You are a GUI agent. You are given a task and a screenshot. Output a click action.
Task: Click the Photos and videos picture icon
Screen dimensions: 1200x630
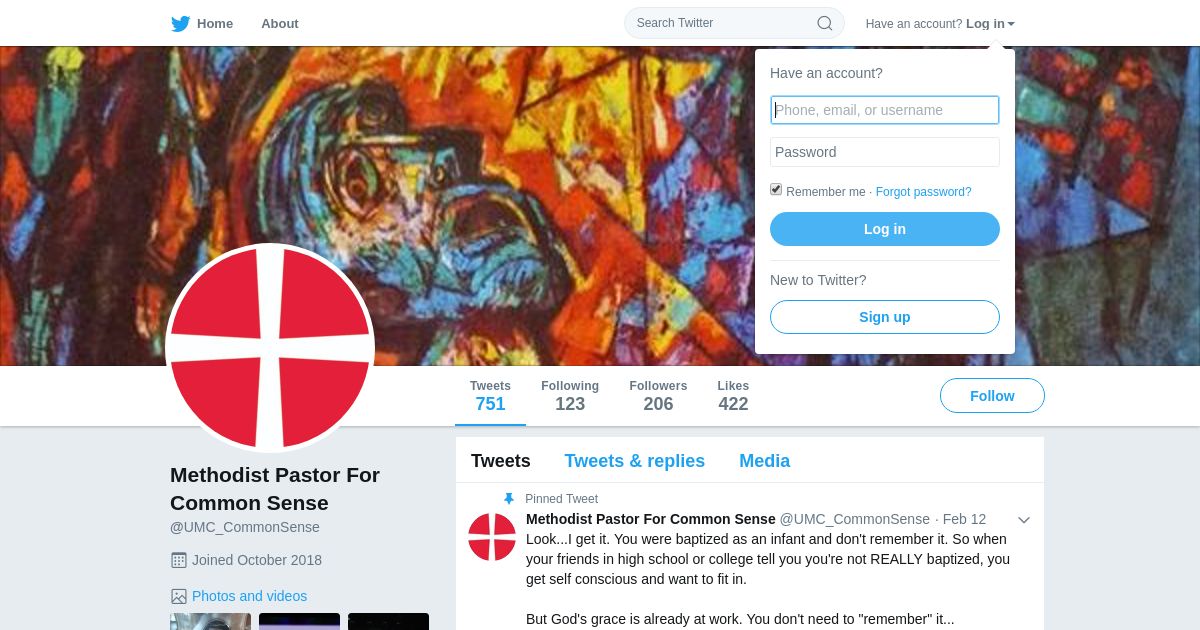179,596
